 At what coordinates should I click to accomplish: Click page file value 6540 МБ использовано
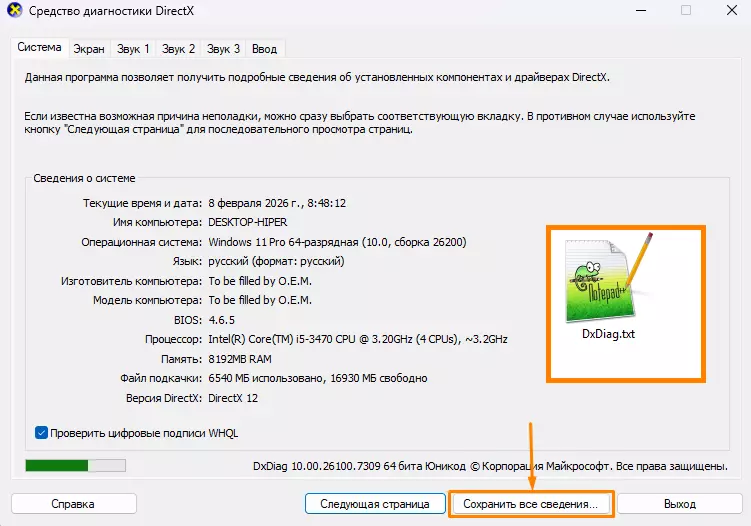(x=318, y=378)
